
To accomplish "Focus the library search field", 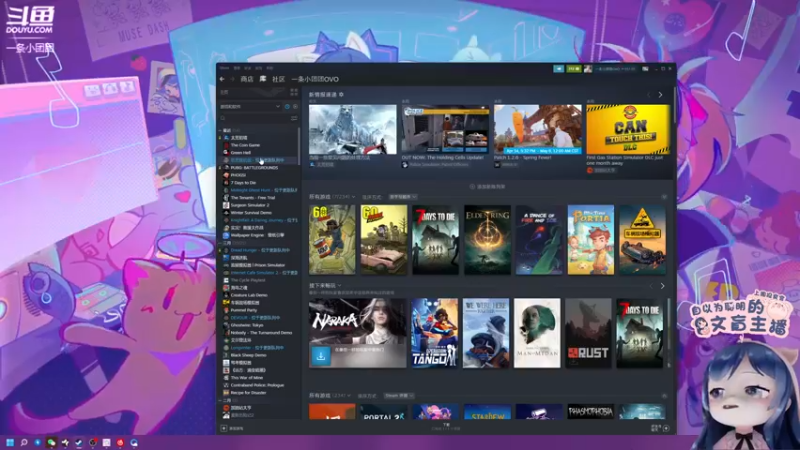I will point(254,118).
